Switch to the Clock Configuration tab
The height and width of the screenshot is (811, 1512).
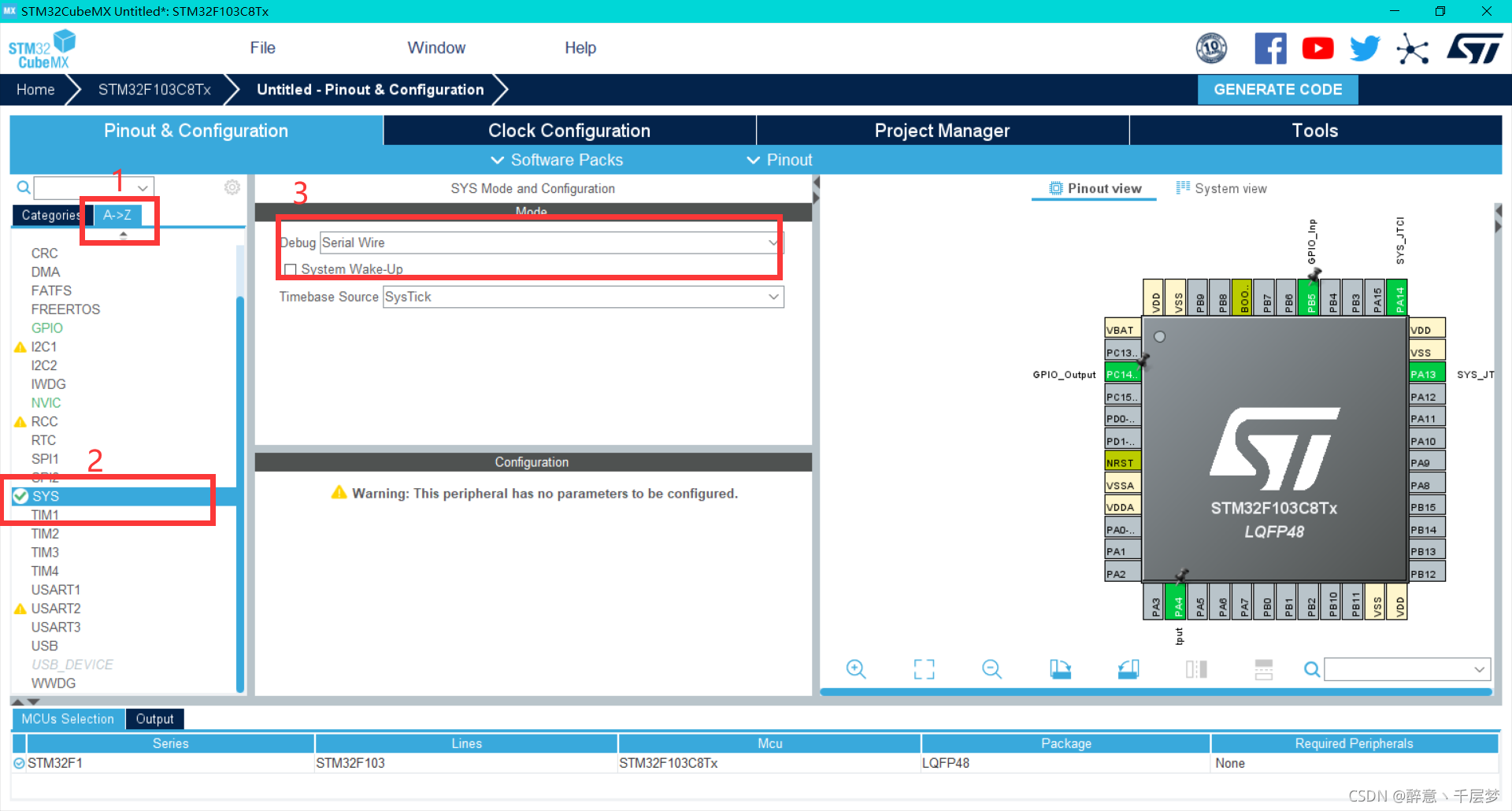(x=569, y=130)
